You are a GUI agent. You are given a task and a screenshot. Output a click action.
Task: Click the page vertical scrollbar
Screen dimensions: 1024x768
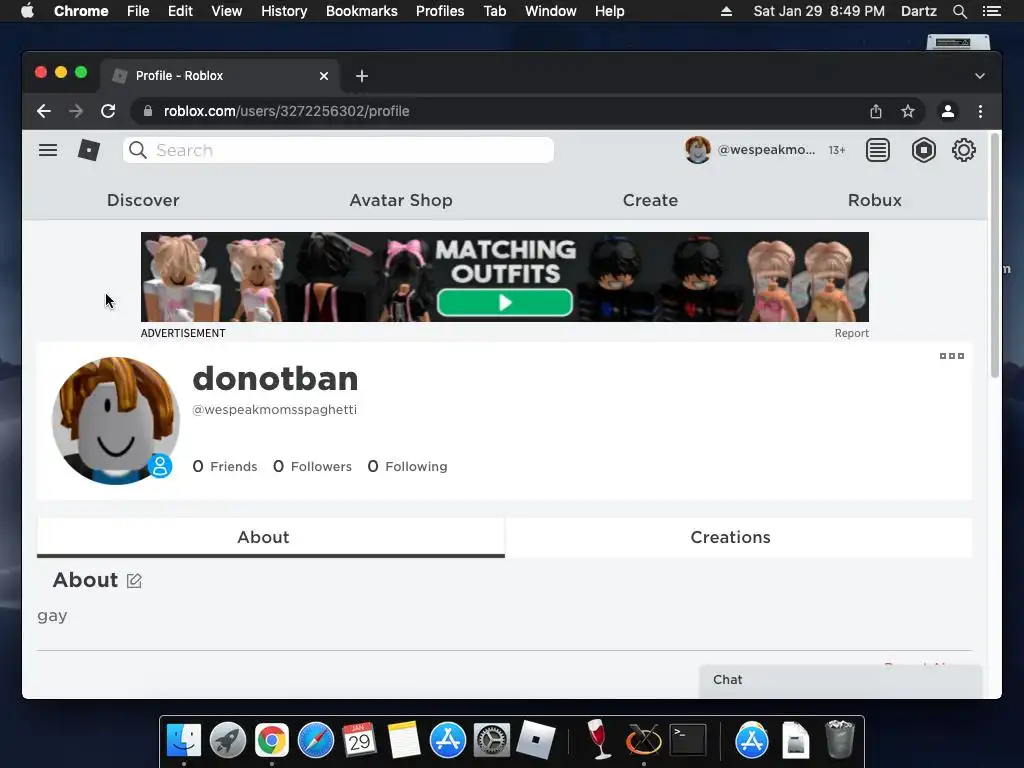click(x=995, y=256)
